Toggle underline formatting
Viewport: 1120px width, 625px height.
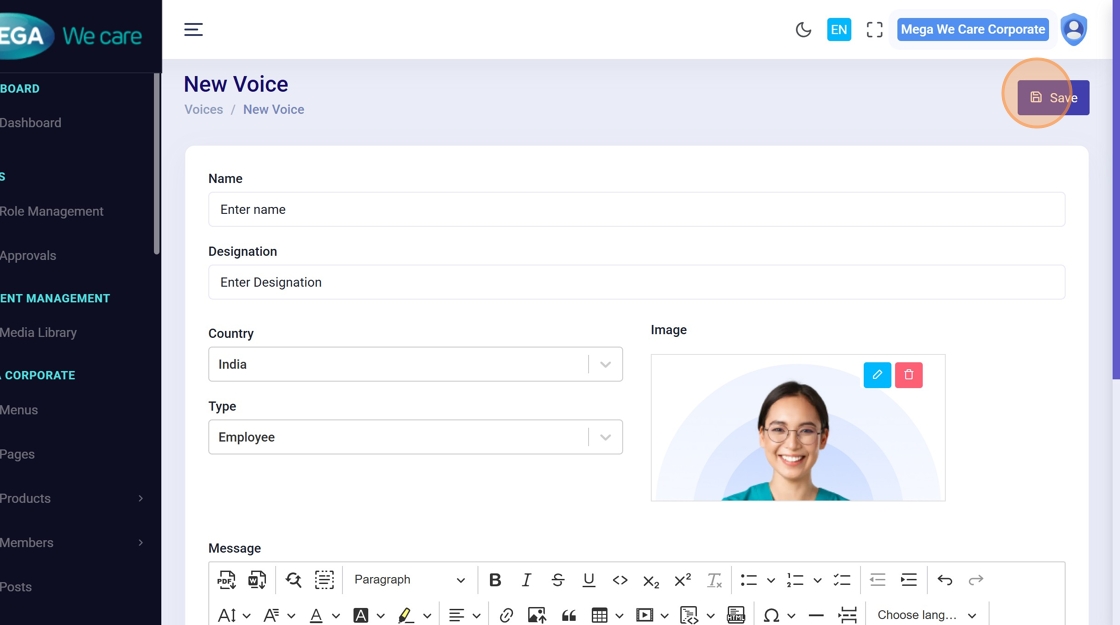(x=589, y=580)
